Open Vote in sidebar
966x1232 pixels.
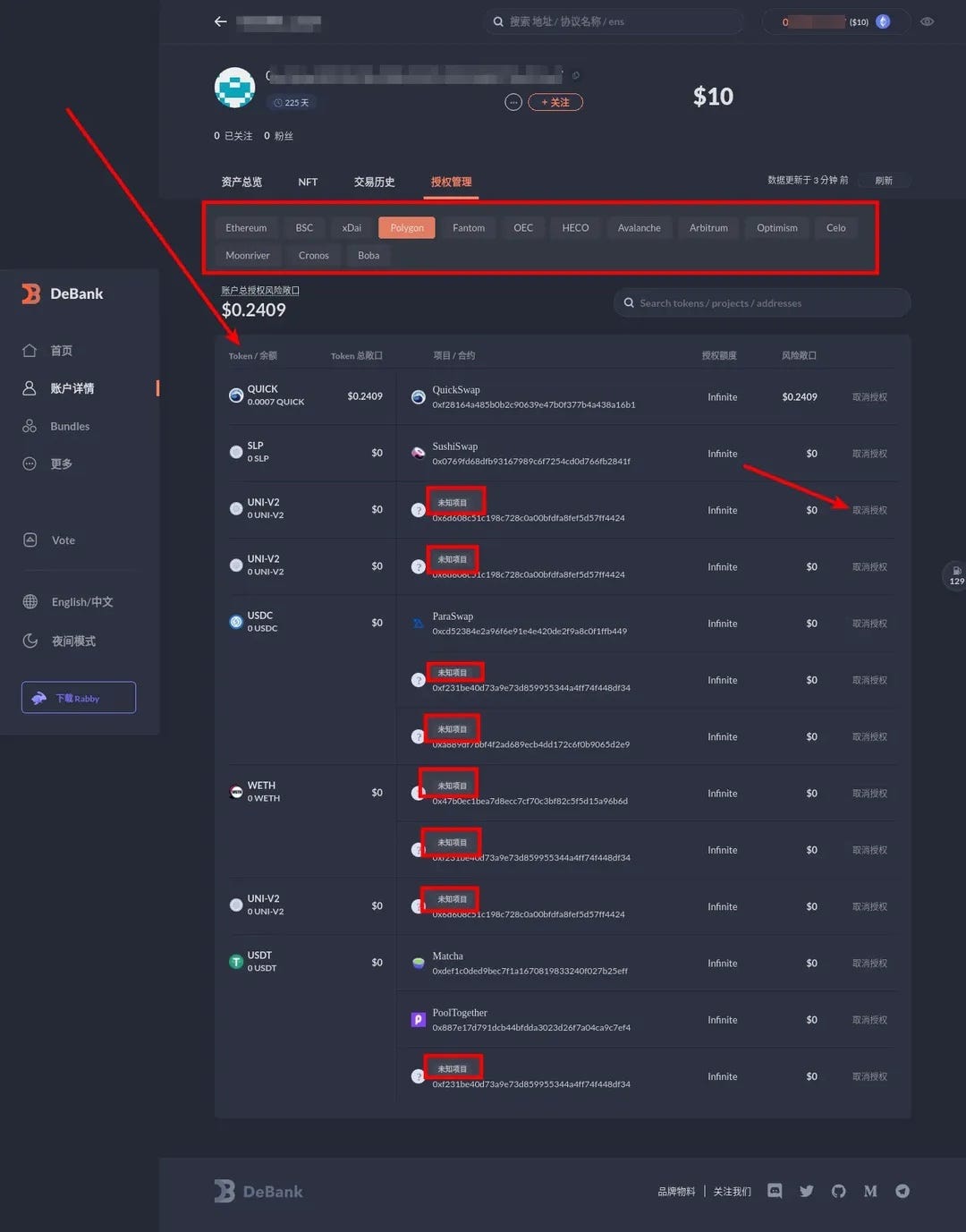click(x=63, y=540)
